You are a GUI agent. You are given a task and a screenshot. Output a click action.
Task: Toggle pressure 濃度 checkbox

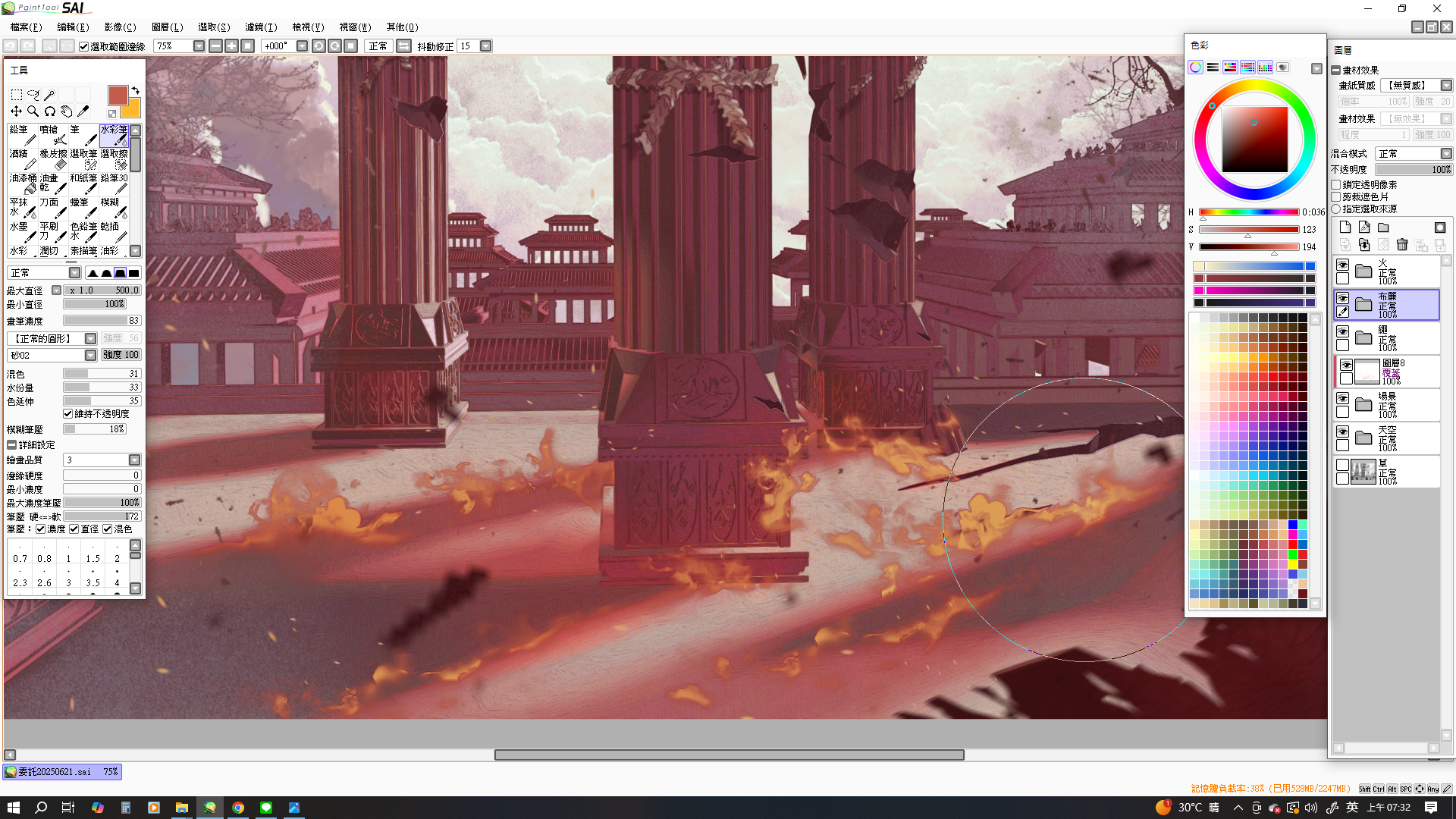tap(41, 529)
